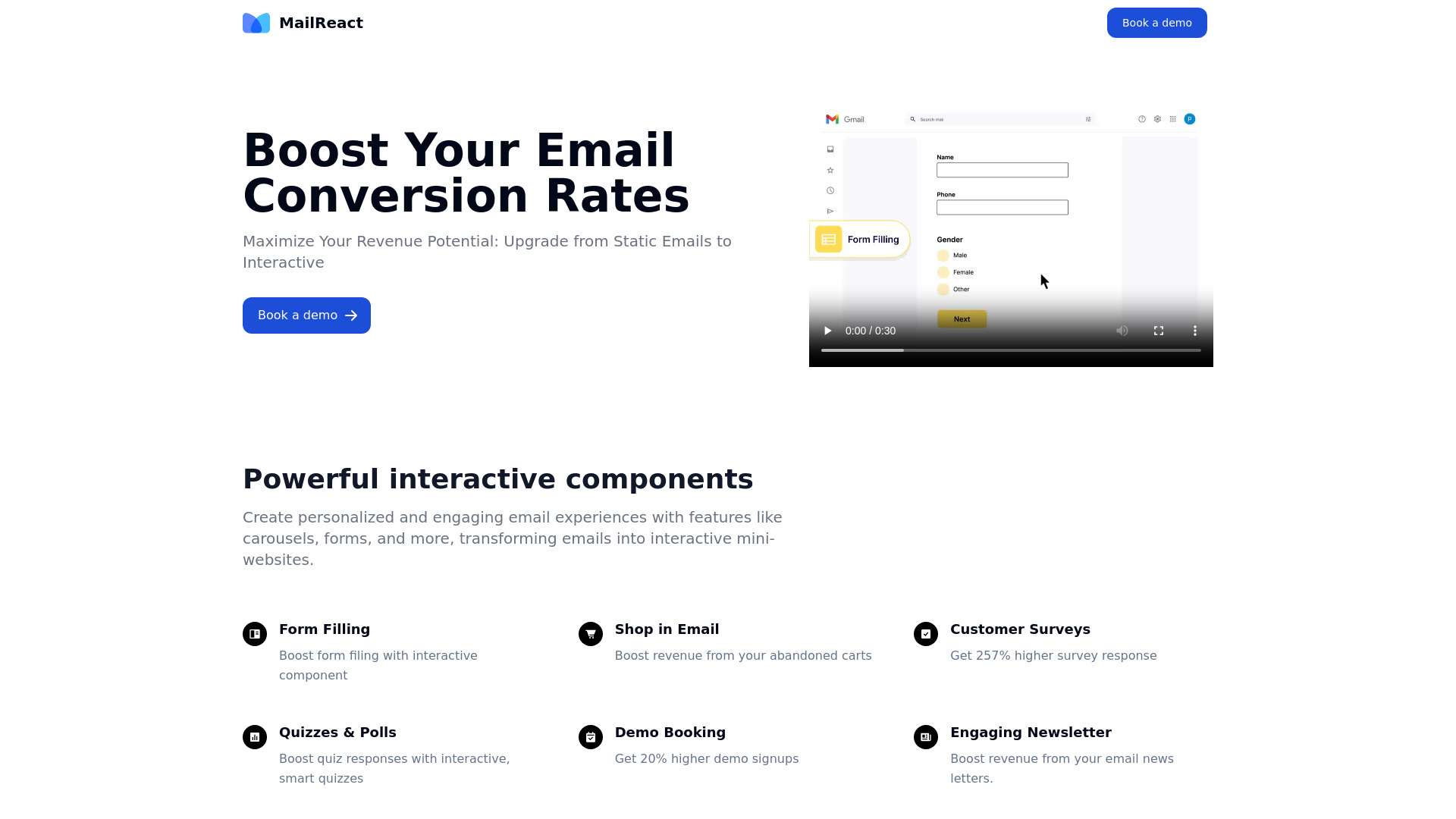
Task: Click the Demo Booking icon
Action: click(590, 737)
